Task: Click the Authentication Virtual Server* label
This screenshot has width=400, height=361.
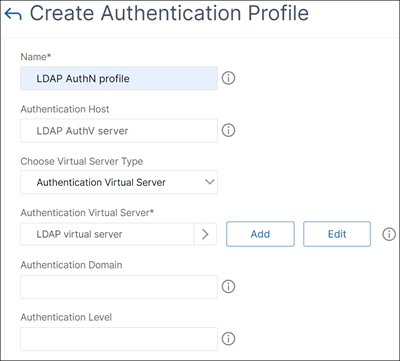Action: (x=87, y=213)
